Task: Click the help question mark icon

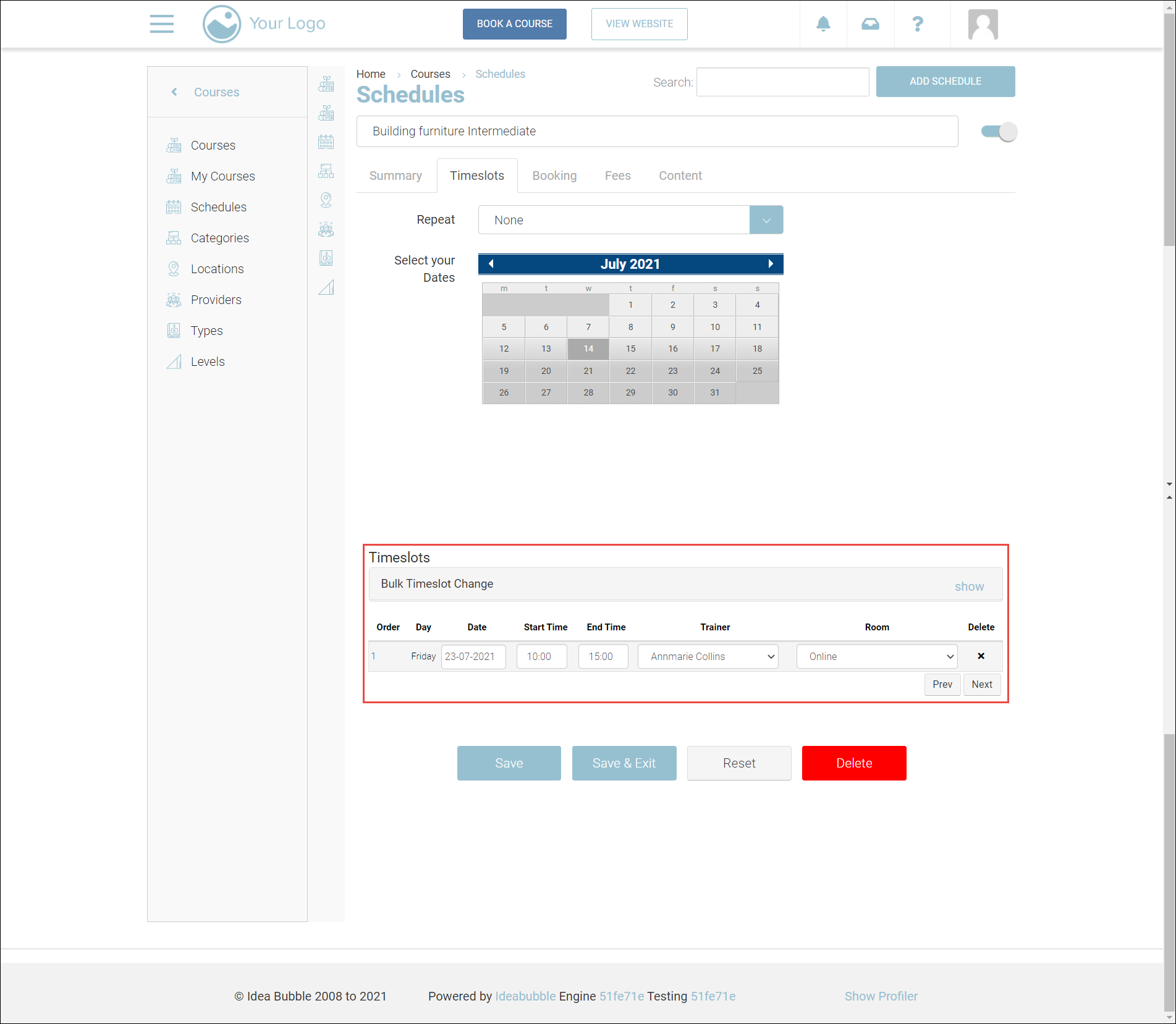Action: 918,24
